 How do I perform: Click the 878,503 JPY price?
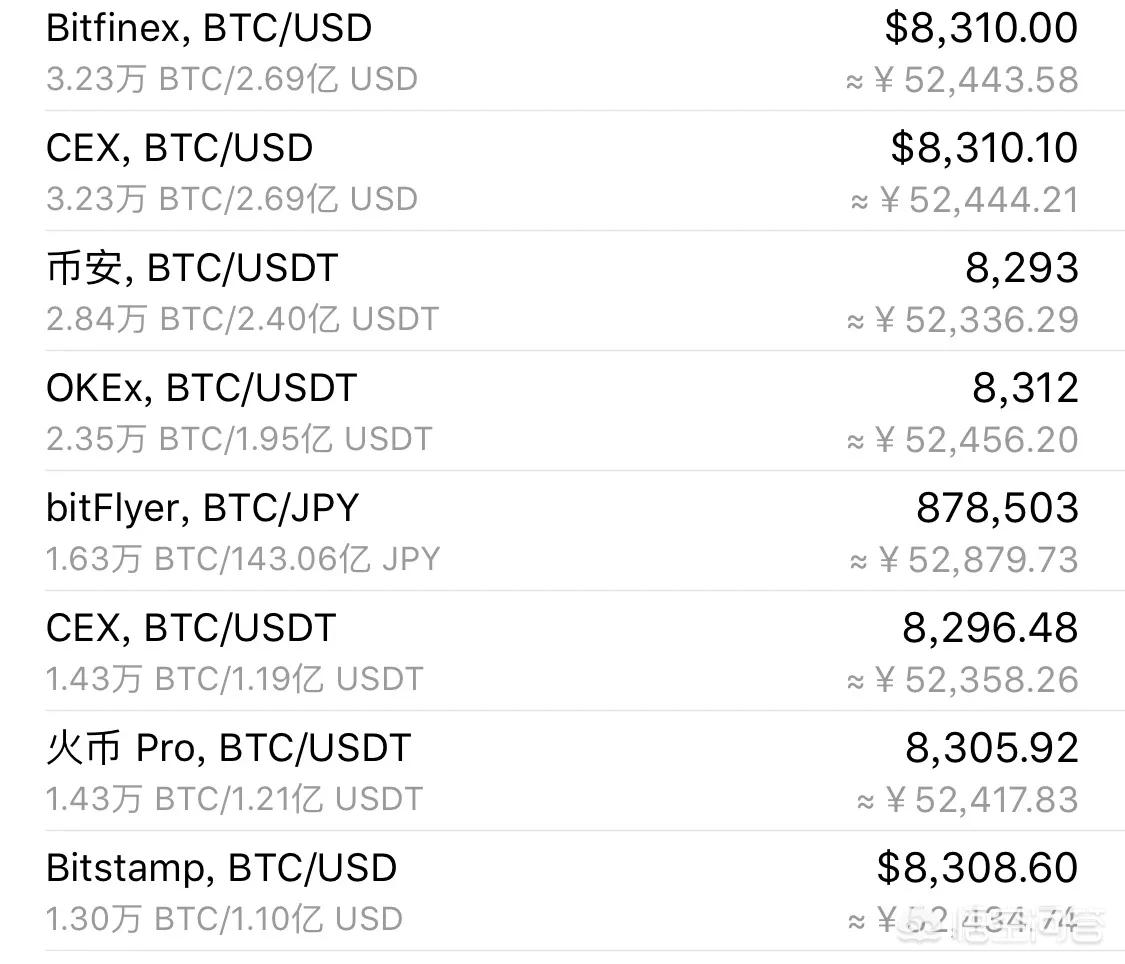[997, 508]
